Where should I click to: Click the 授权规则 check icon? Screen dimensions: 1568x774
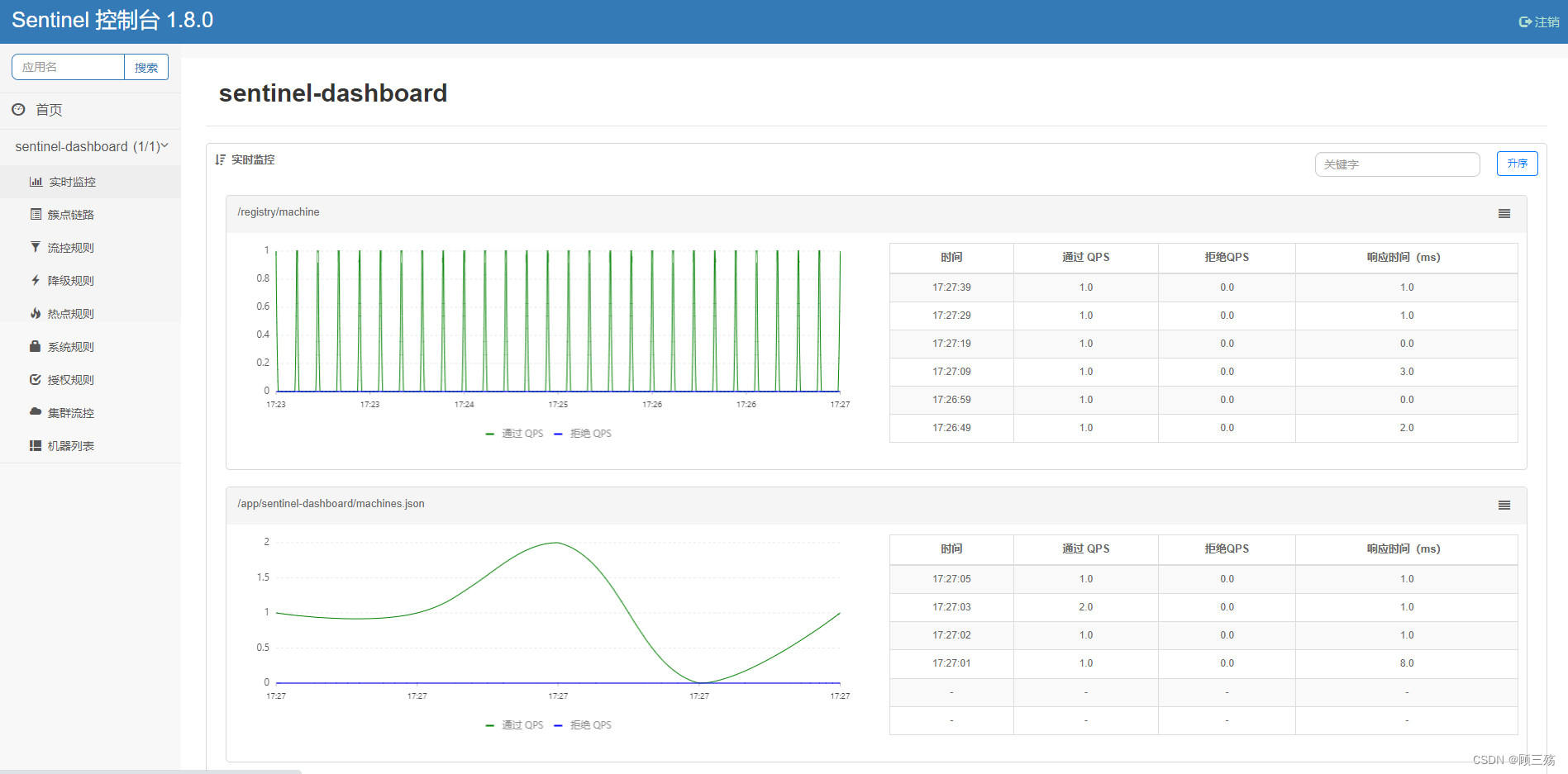tap(36, 379)
